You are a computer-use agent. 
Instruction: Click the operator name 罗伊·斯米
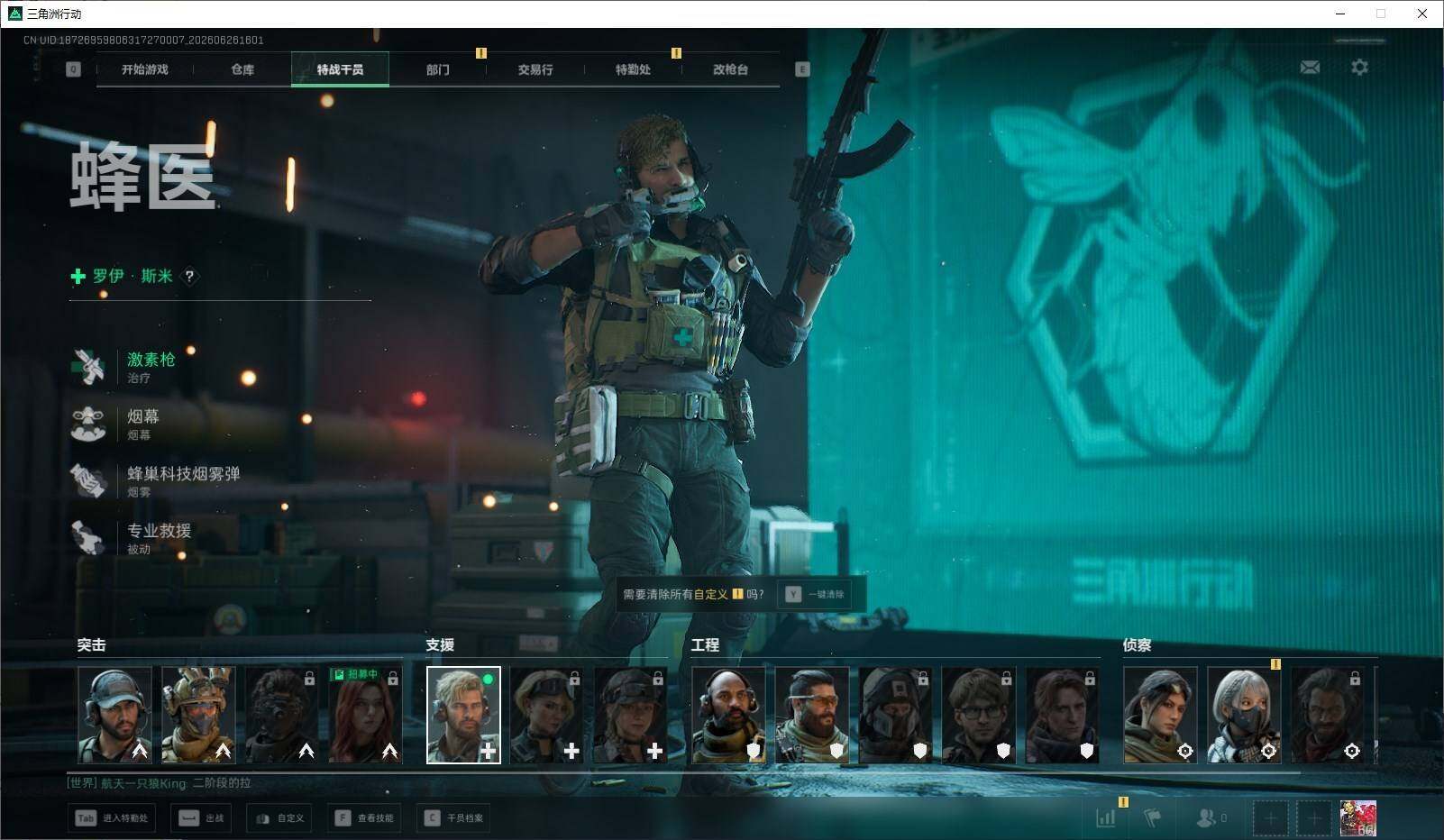pos(133,276)
